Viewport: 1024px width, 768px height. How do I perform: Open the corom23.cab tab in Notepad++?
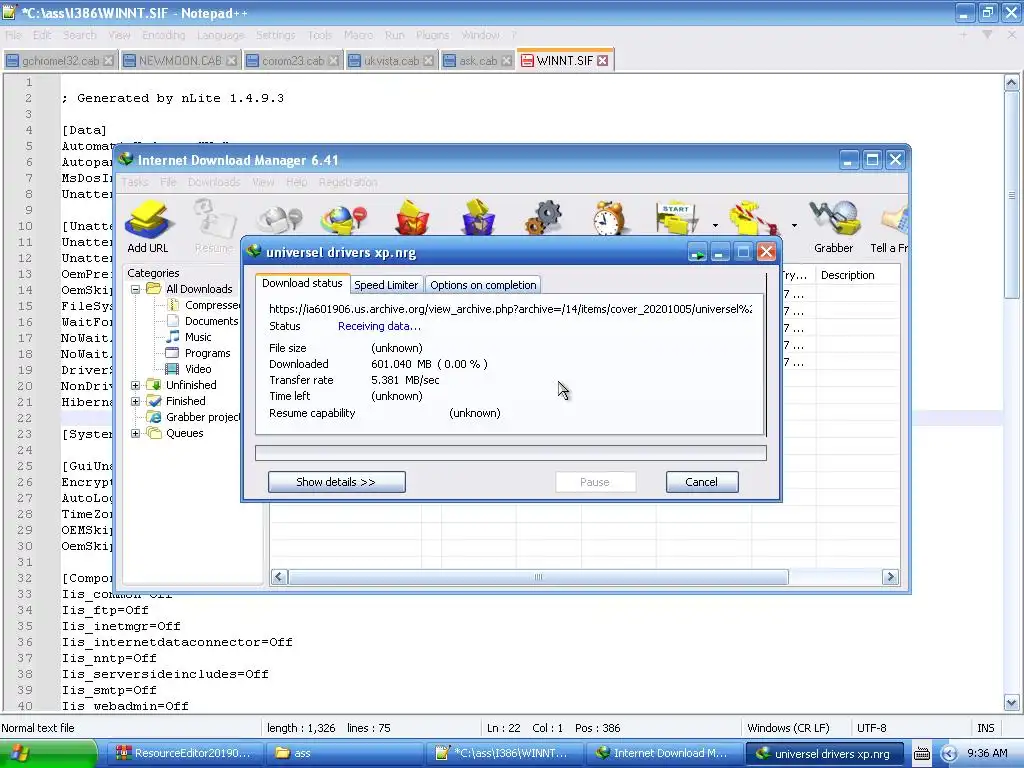pyautogui.click(x=293, y=61)
